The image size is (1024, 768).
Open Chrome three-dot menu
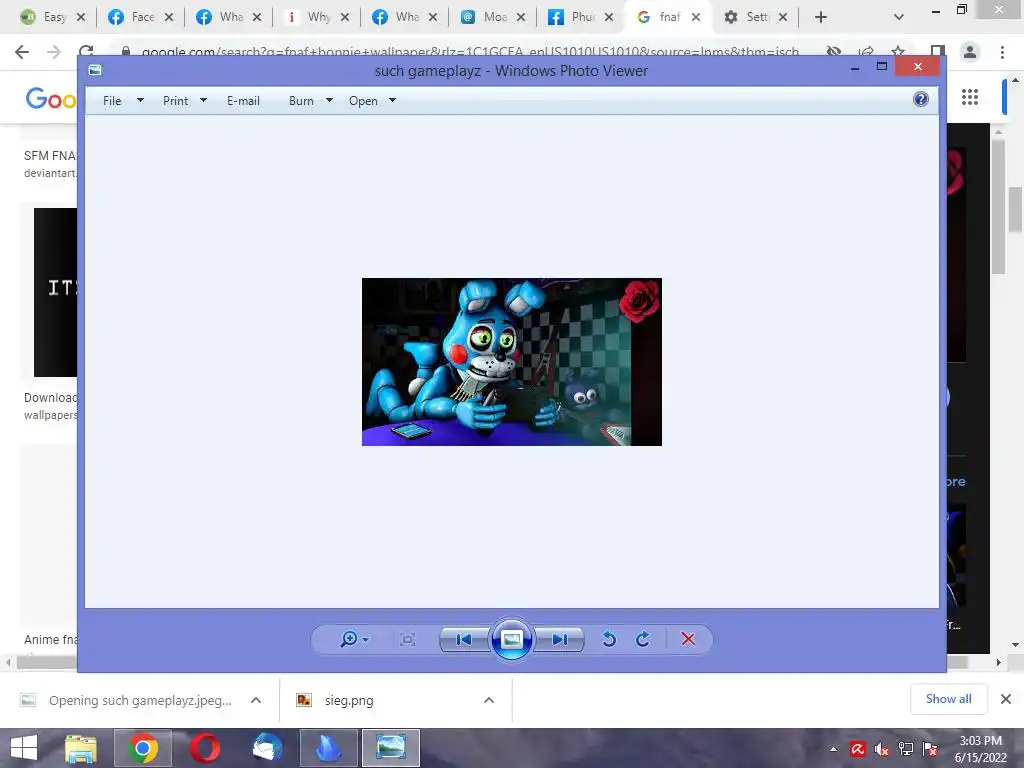point(1002,52)
